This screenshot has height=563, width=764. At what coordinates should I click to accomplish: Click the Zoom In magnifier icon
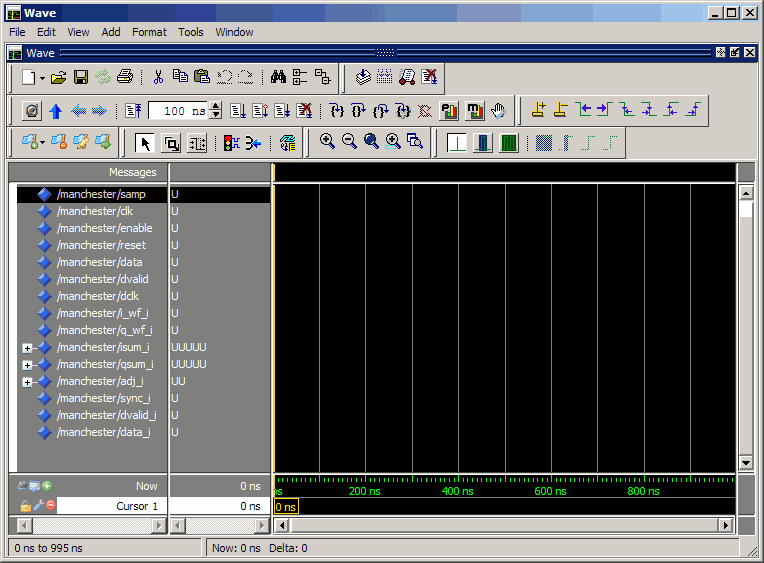coord(327,142)
